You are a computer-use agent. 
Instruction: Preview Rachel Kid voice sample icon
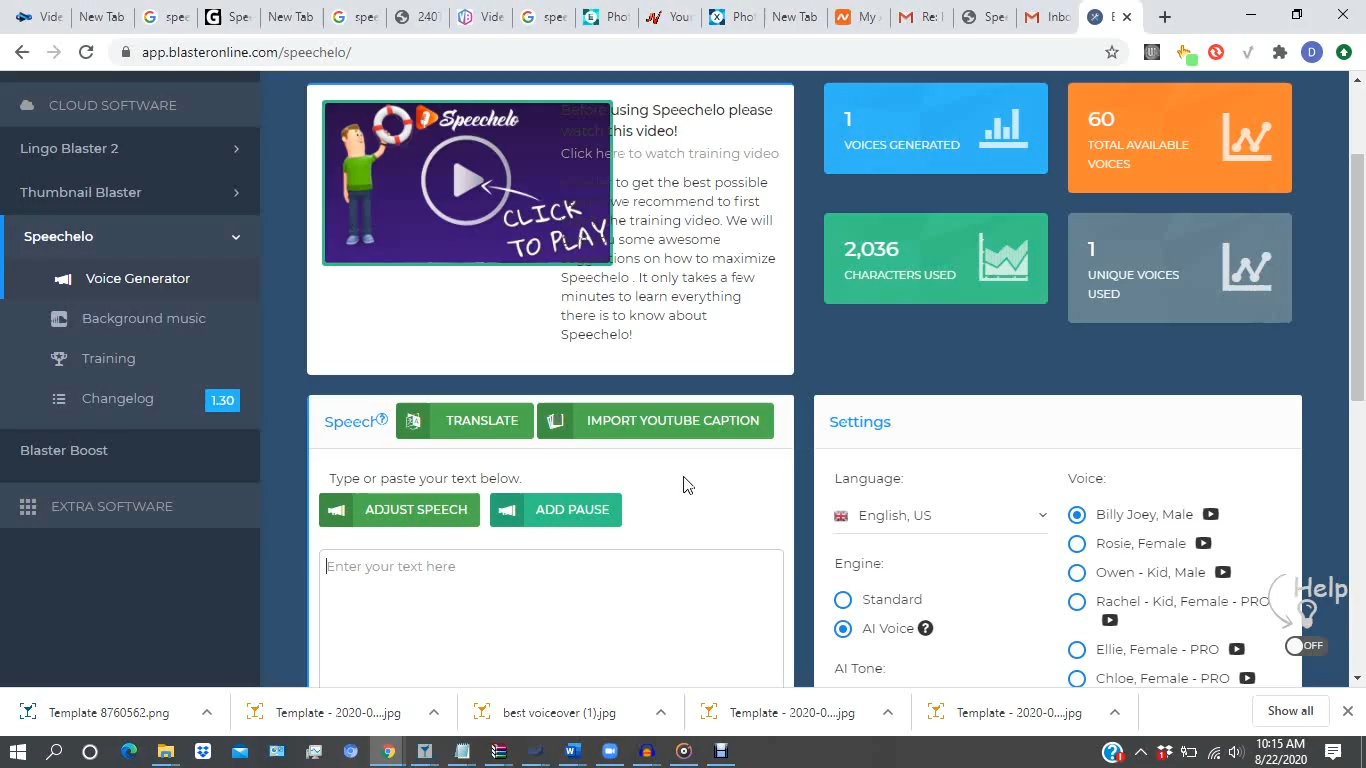pyautogui.click(x=1109, y=620)
